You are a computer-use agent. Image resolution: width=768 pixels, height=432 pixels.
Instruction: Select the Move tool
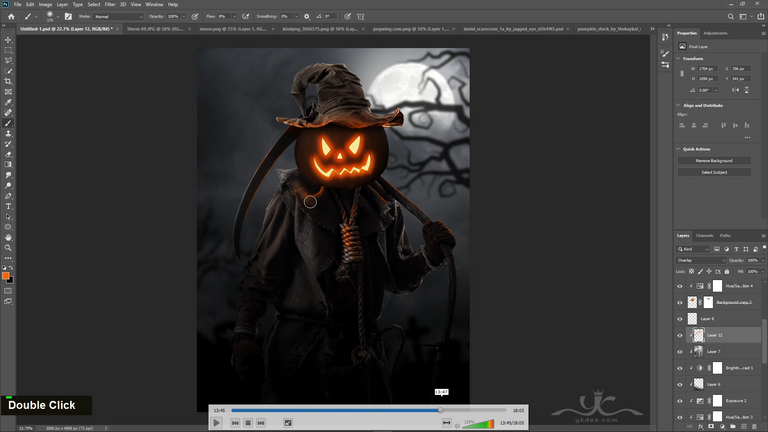click(8, 40)
